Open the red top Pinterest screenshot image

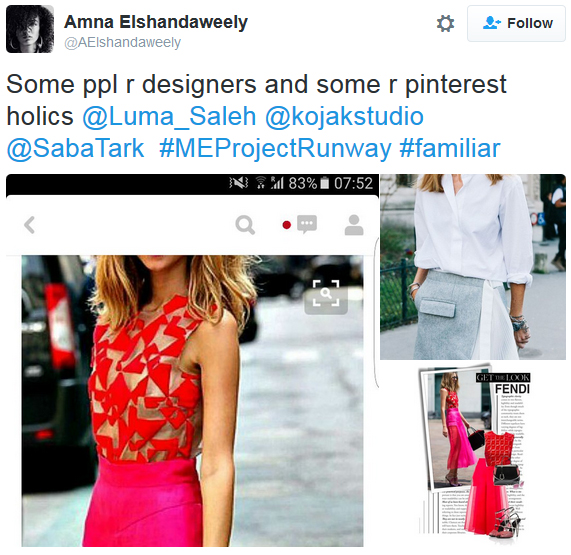192,401
